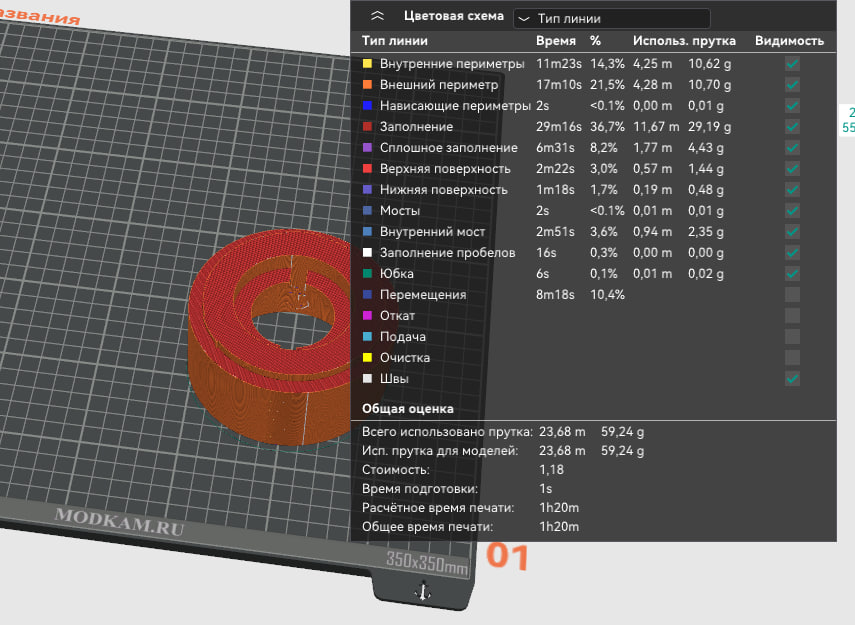
Task: Enable visibility of Подача
Action: (792, 336)
